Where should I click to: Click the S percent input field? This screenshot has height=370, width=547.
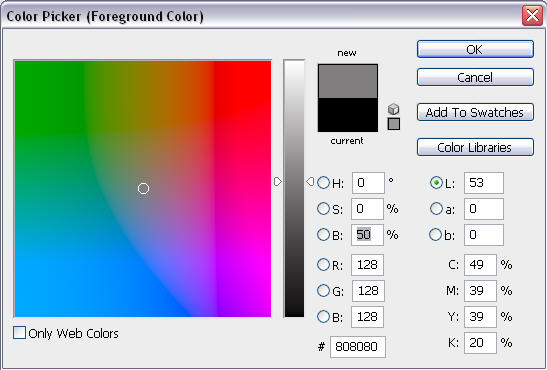[x=367, y=209]
